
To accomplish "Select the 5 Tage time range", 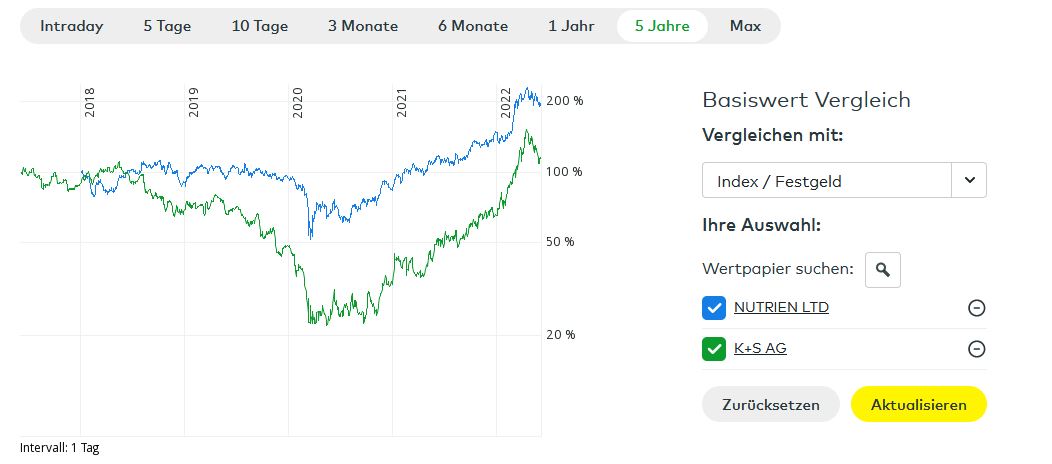I will [x=167, y=26].
